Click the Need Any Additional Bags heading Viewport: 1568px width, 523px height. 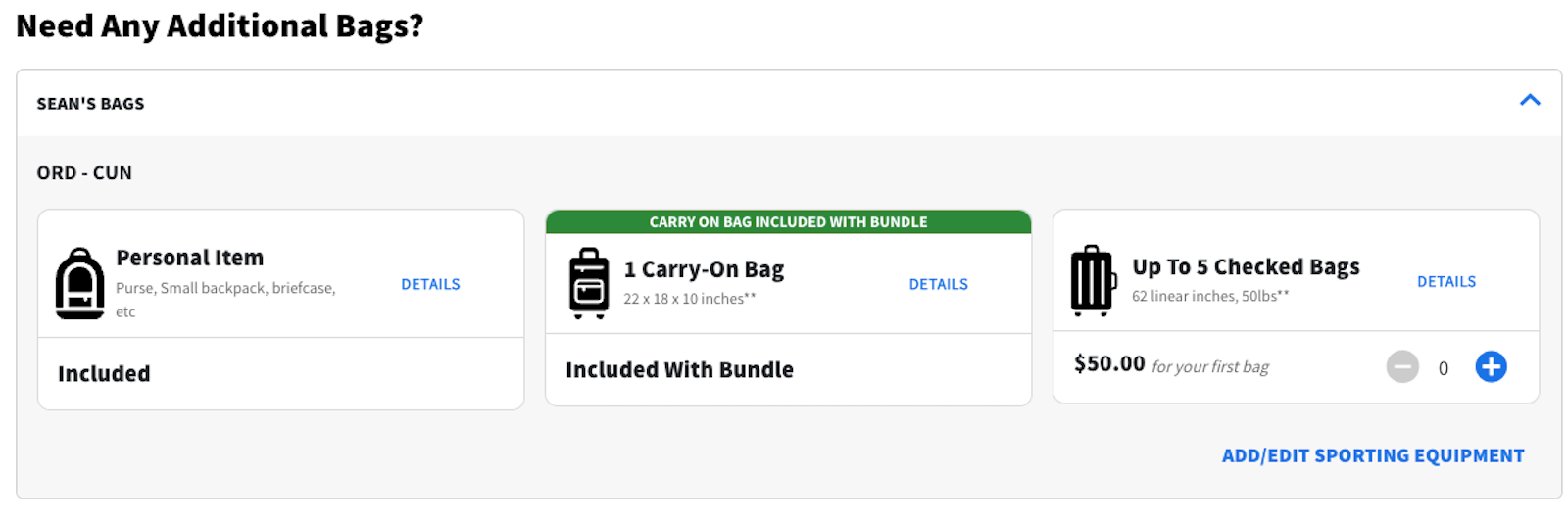coord(220,25)
